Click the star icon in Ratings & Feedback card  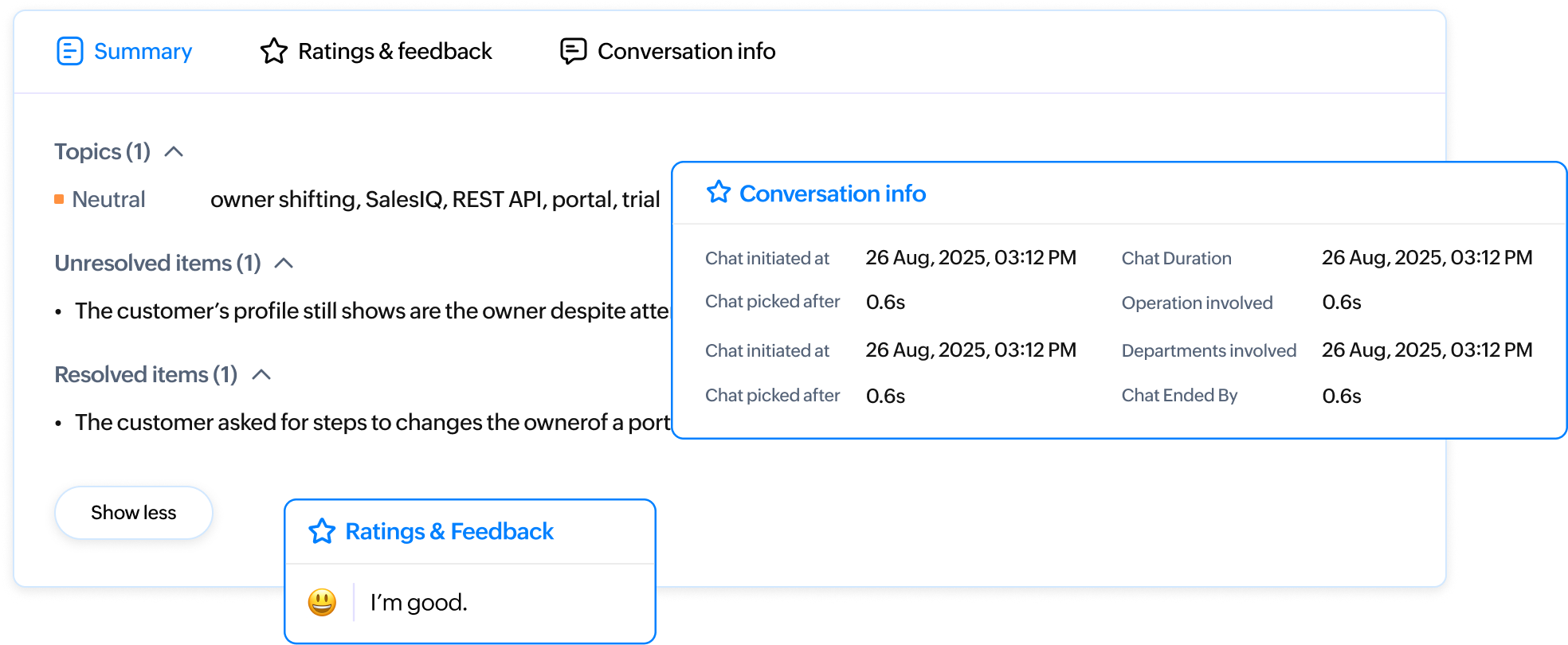[322, 531]
